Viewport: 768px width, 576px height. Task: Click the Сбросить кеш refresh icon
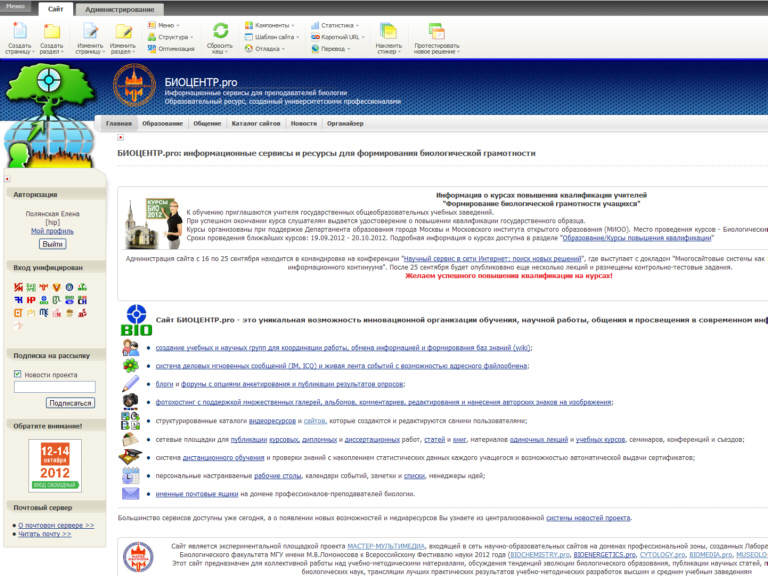(220, 31)
